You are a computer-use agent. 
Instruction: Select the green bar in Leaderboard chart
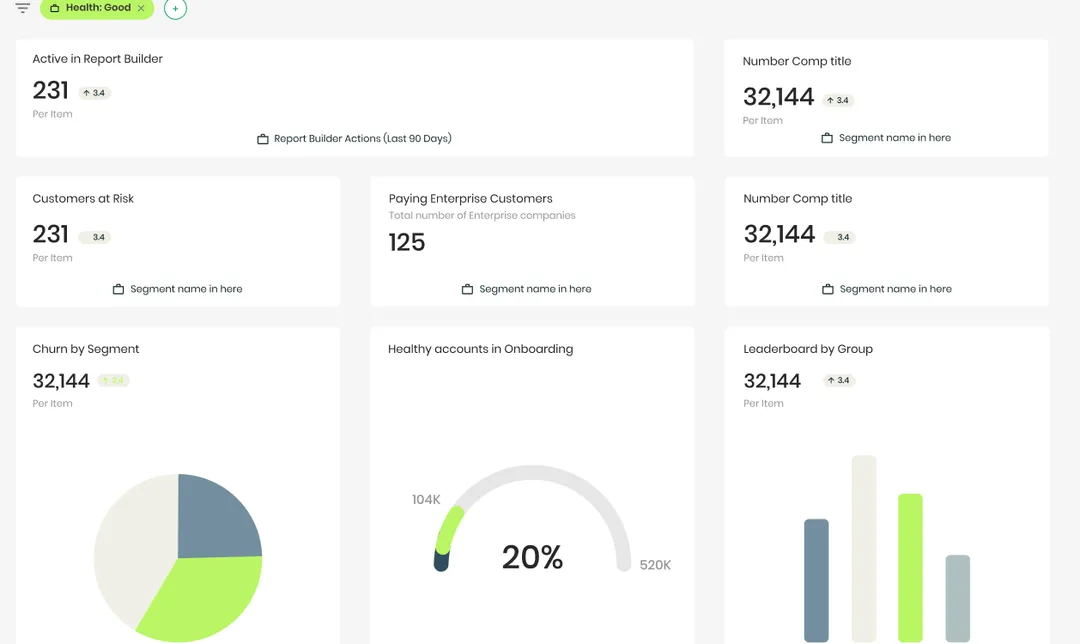pyautogui.click(x=910, y=568)
